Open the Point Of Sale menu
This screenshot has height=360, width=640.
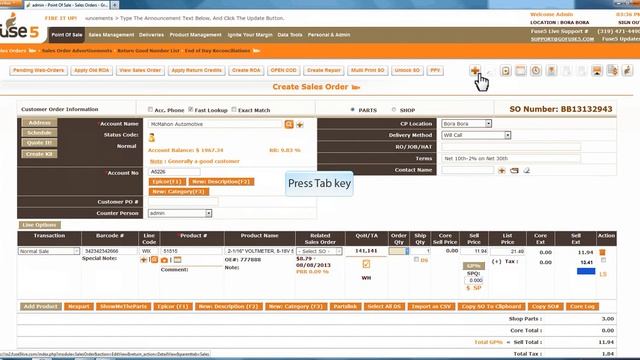pos(67,35)
